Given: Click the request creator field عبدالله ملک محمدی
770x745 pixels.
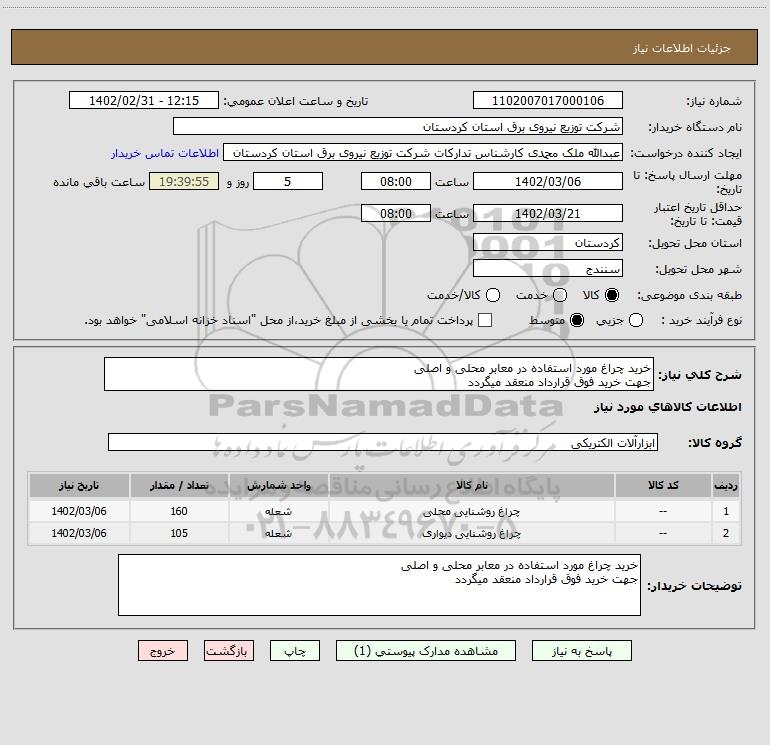Looking at the screenshot, I should (423, 152).
